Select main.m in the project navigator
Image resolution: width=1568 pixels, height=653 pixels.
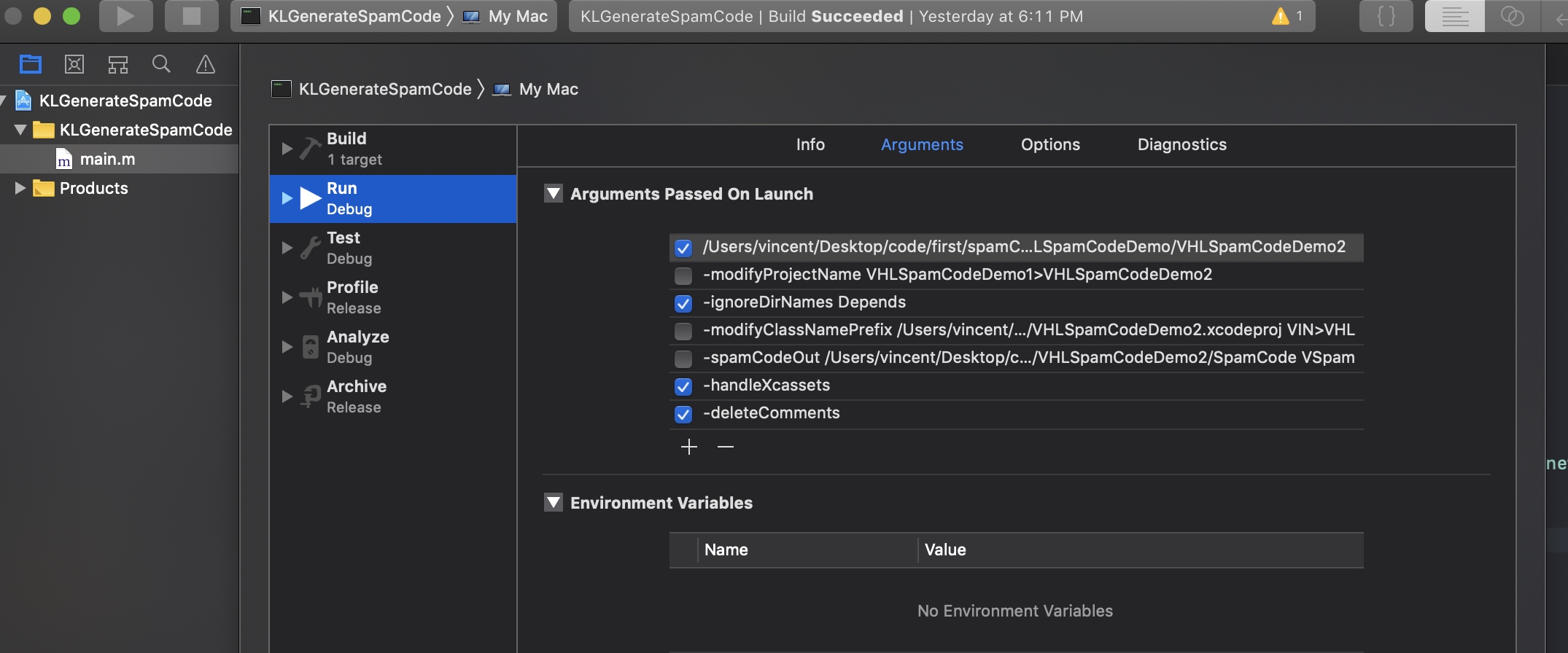click(107, 159)
